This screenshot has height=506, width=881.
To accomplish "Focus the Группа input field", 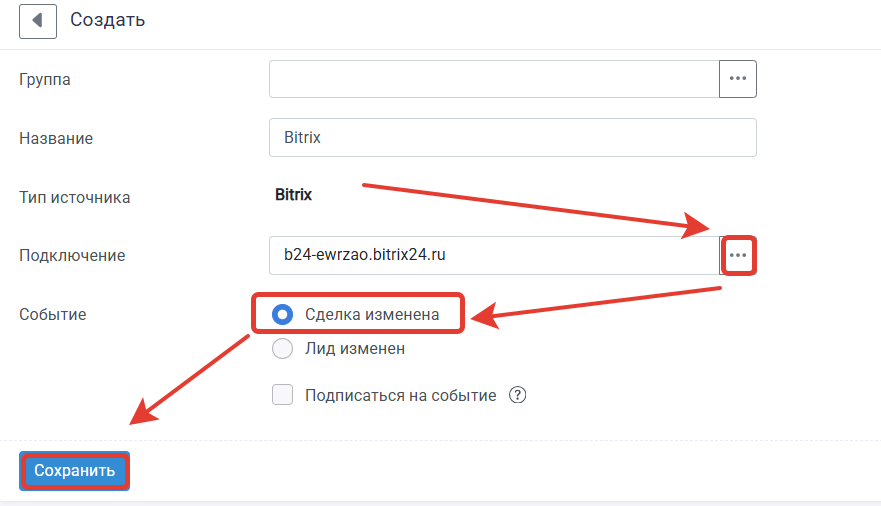I will 494,79.
